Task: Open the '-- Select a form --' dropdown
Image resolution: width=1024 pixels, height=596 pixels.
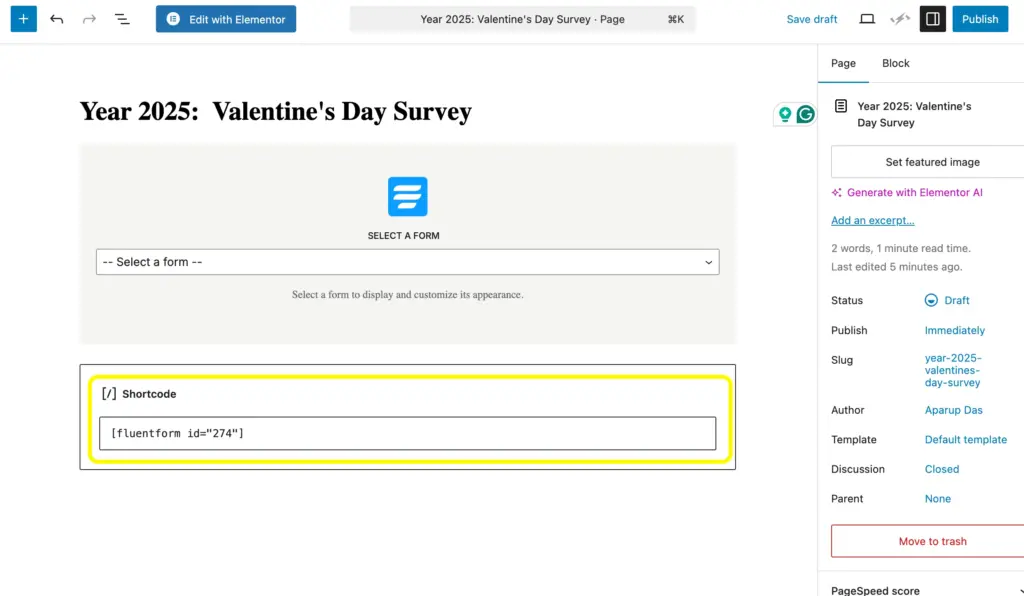Action: coord(407,262)
